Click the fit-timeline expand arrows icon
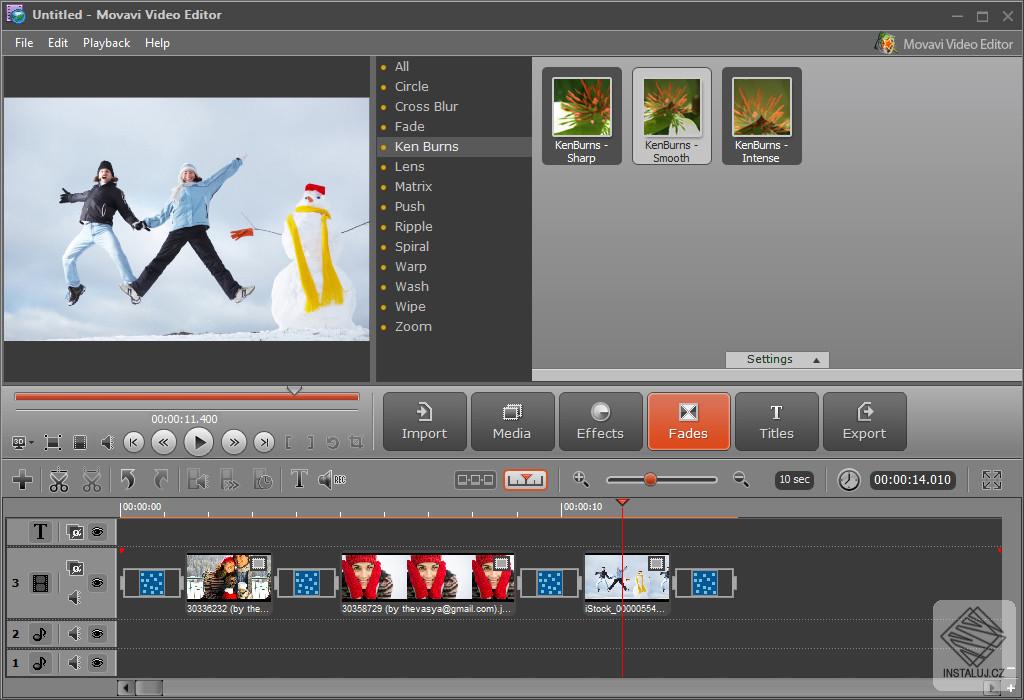This screenshot has width=1024, height=700. tap(991, 480)
